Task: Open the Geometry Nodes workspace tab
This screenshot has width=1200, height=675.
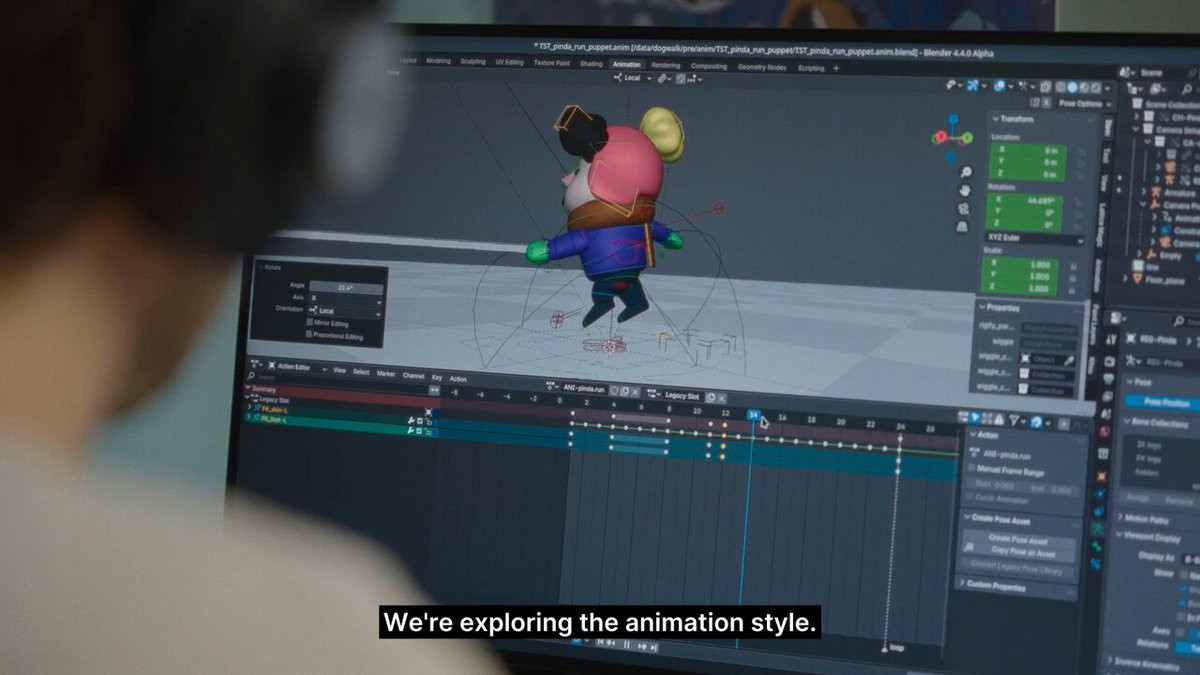Action: [x=762, y=67]
